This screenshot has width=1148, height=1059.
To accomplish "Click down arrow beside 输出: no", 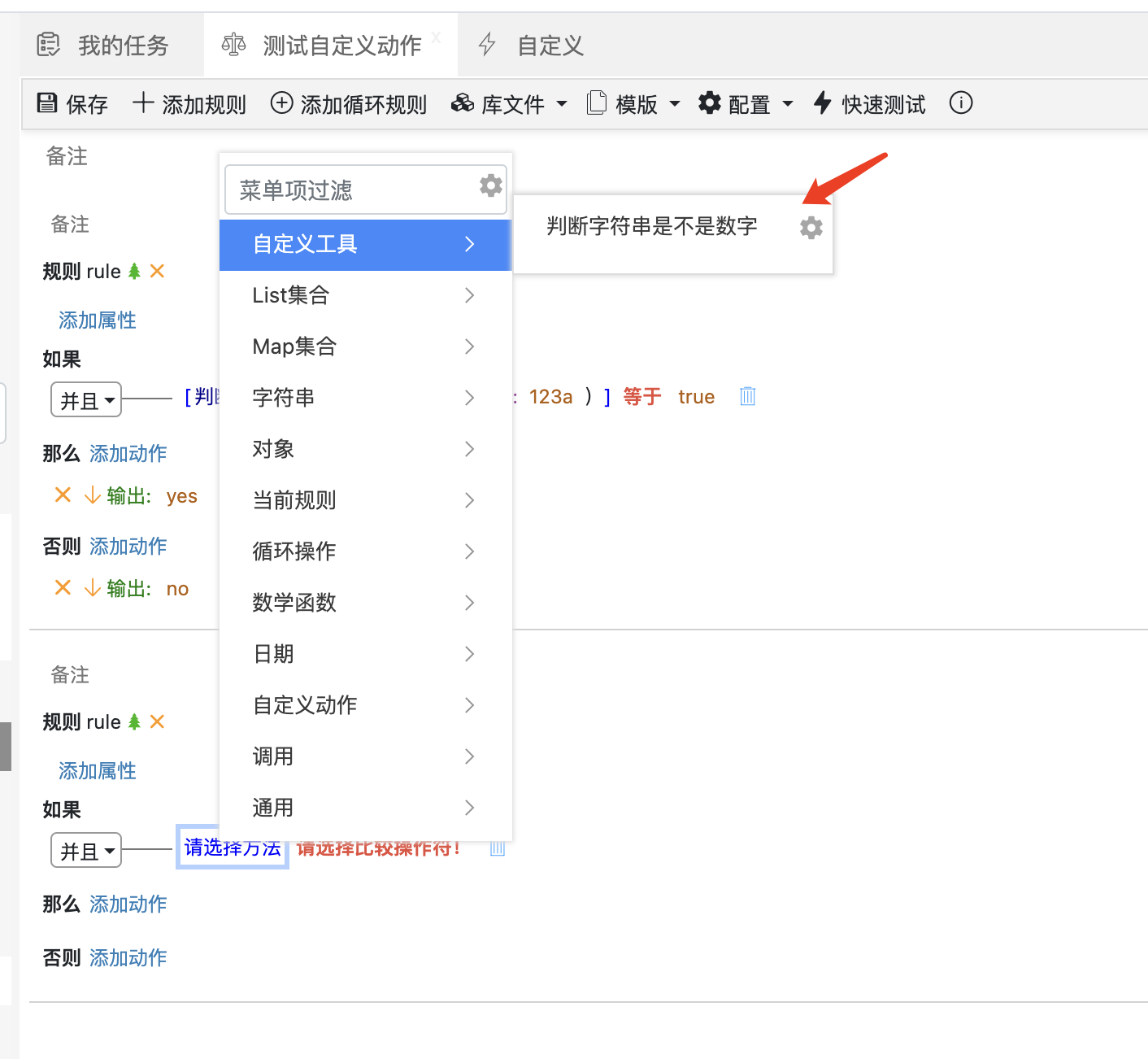I will pos(93,588).
